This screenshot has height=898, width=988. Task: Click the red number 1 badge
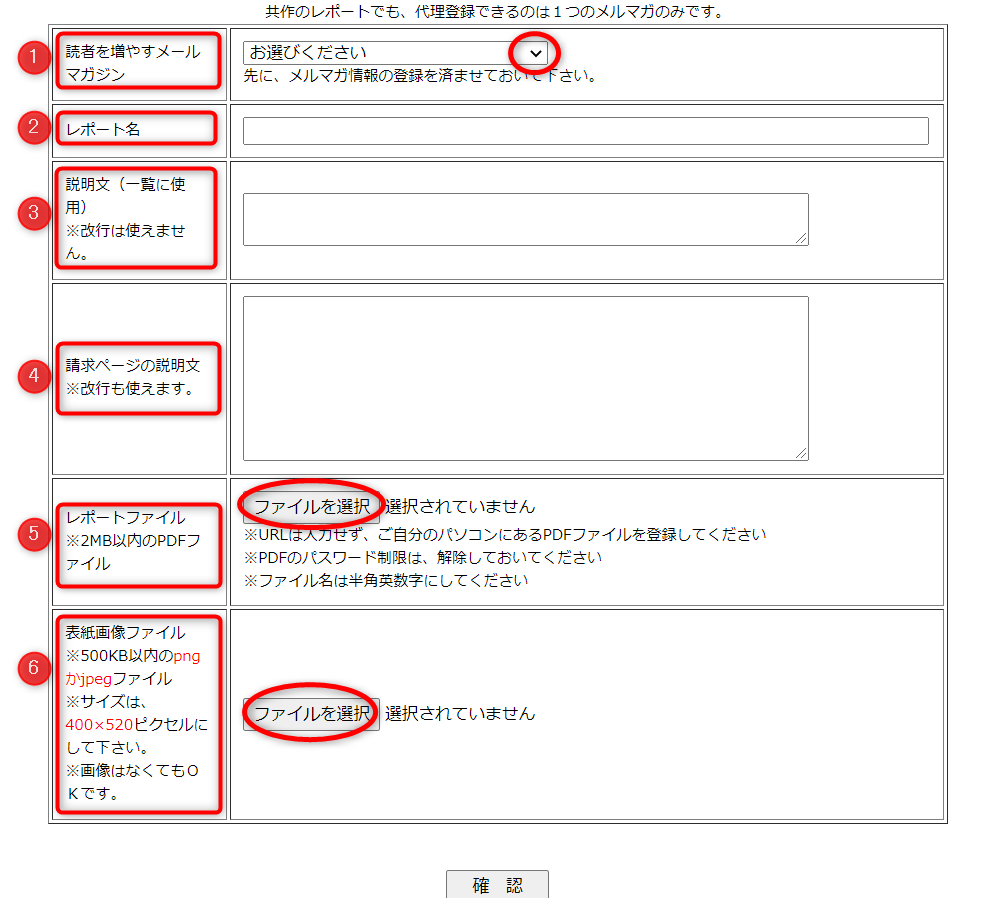coord(35,58)
